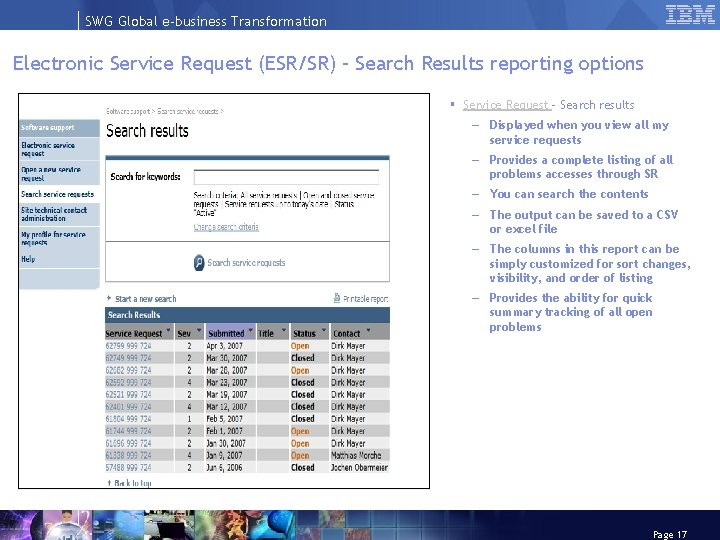Click contact Matthias Morche
720x540 pixels.
pos(356,455)
